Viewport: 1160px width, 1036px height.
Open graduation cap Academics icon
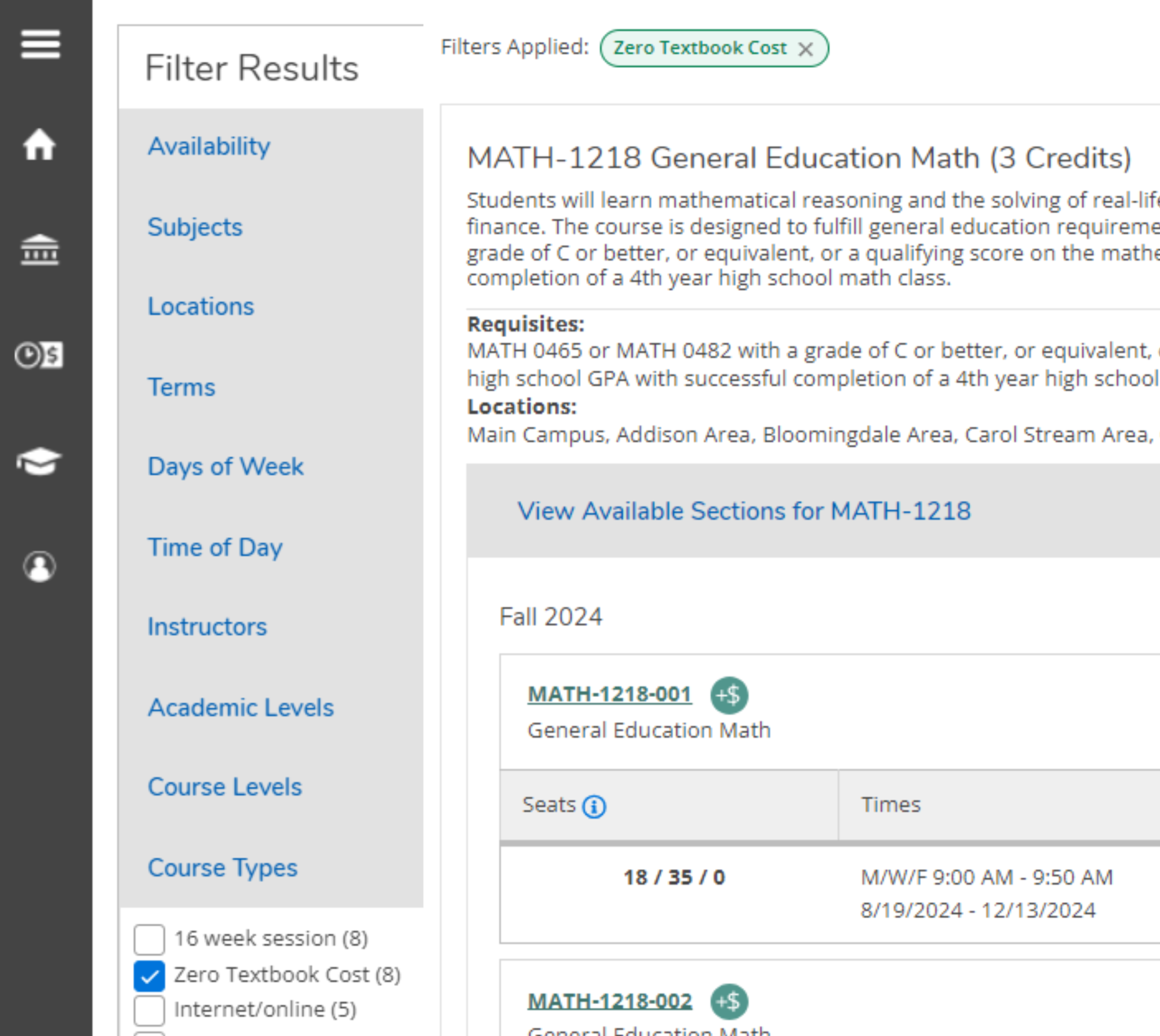tap(39, 461)
